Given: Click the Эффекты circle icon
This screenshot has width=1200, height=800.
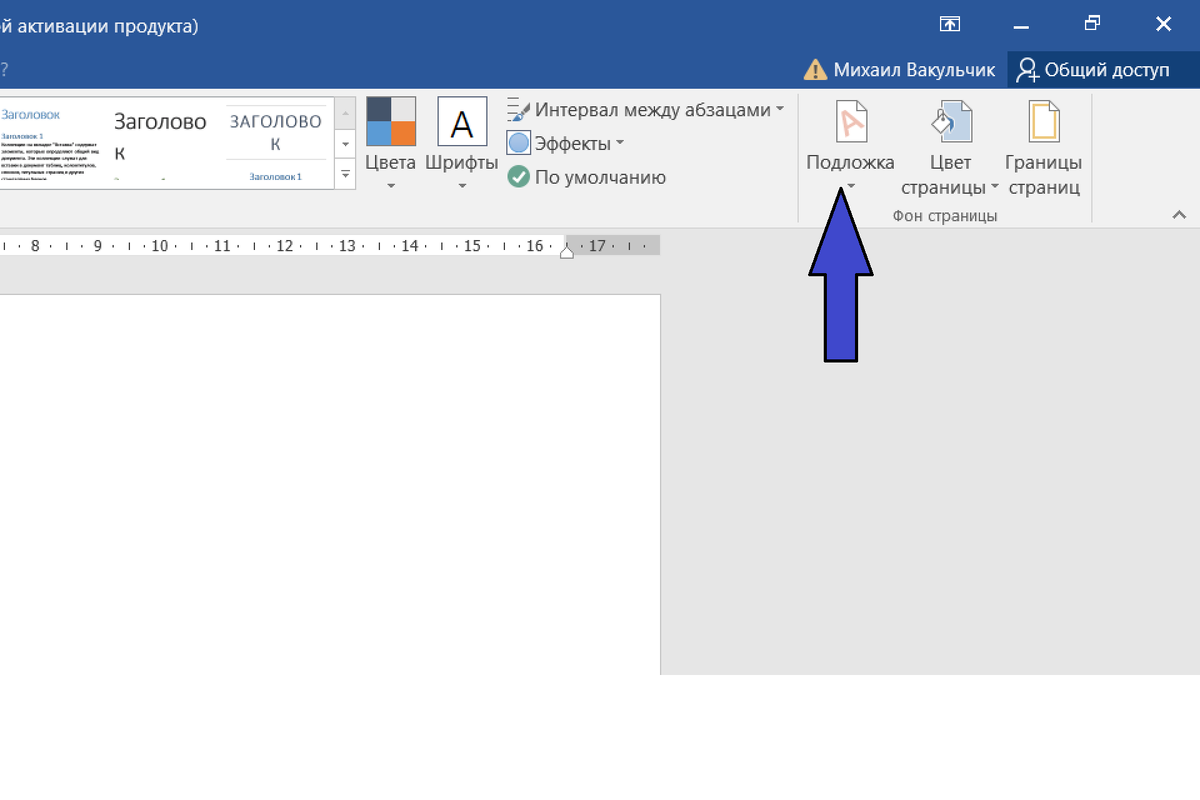Looking at the screenshot, I should pyautogui.click(x=518, y=143).
